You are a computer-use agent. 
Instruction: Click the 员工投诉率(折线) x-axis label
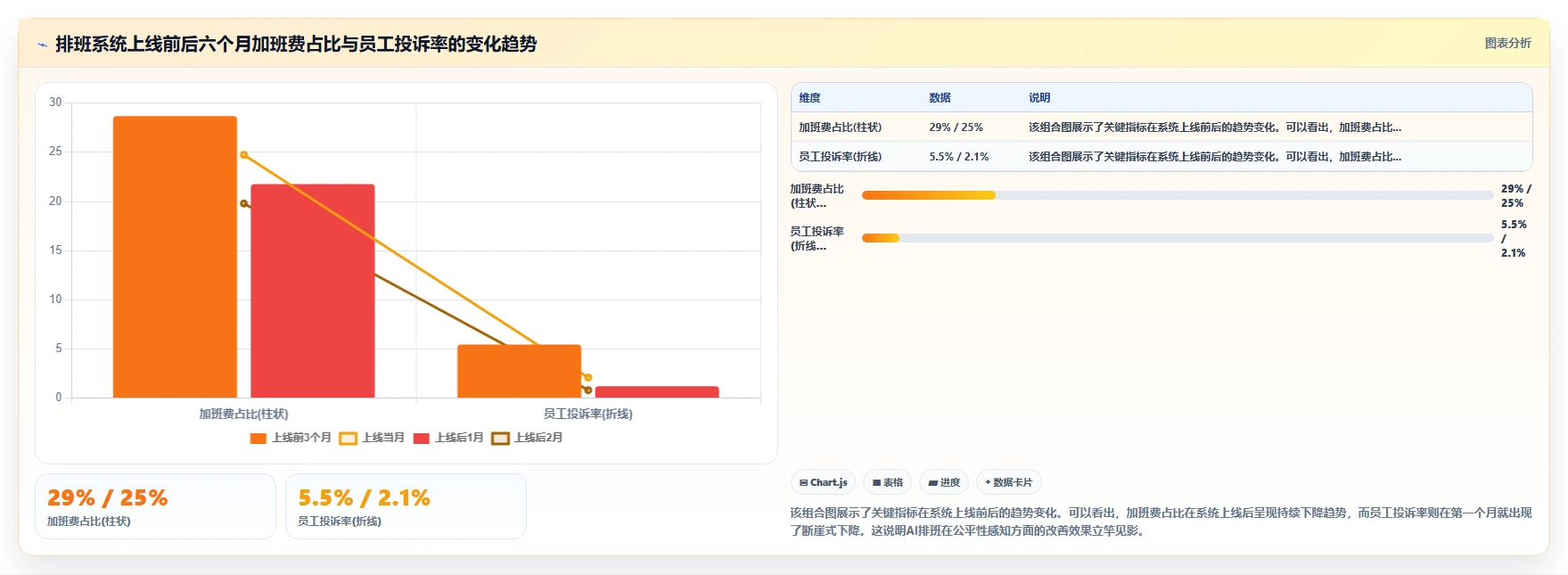coord(587,414)
